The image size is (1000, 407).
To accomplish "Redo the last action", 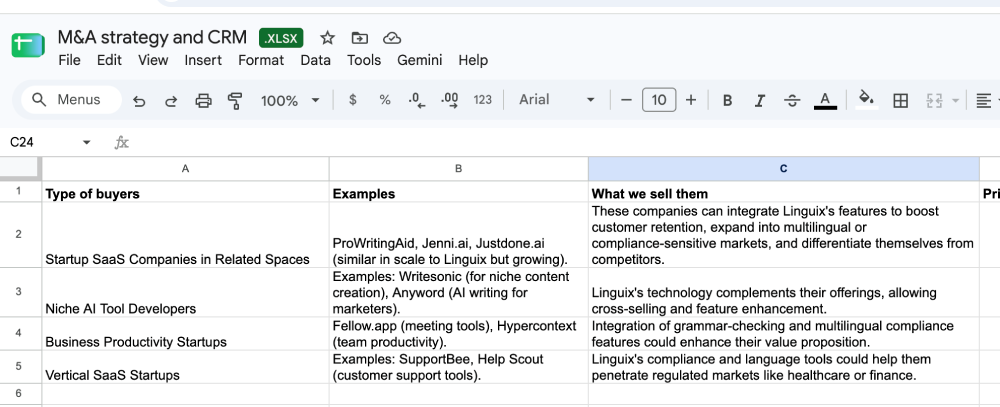I will [x=171, y=100].
